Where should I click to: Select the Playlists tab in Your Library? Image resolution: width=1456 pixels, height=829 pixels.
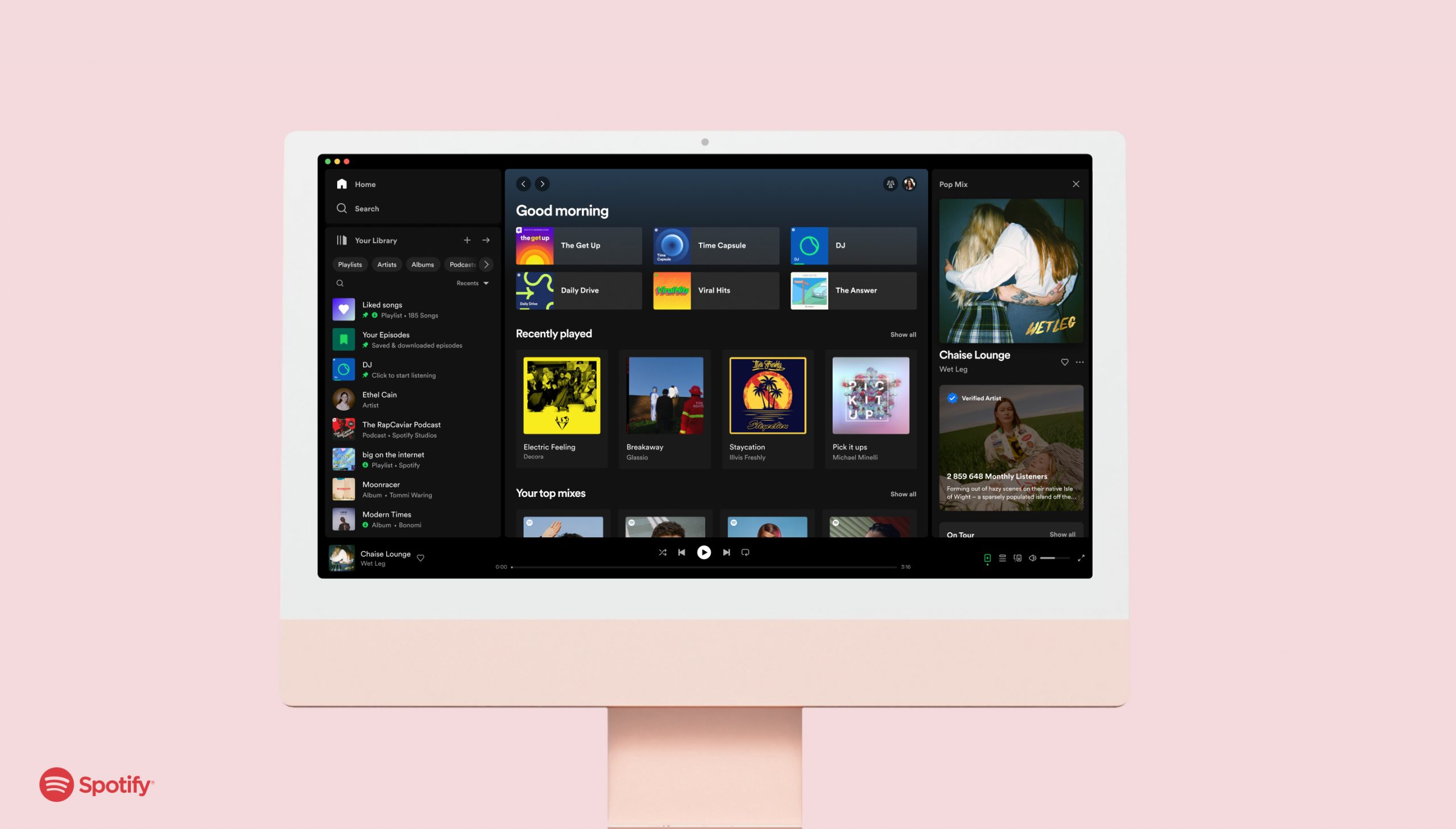click(x=350, y=265)
